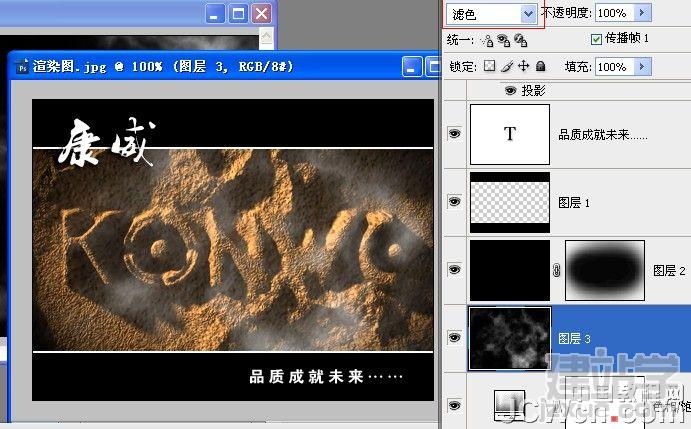Screen dimensions: 691x429
Task: Click the opacity 100% input field
Action: tap(615, 13)
